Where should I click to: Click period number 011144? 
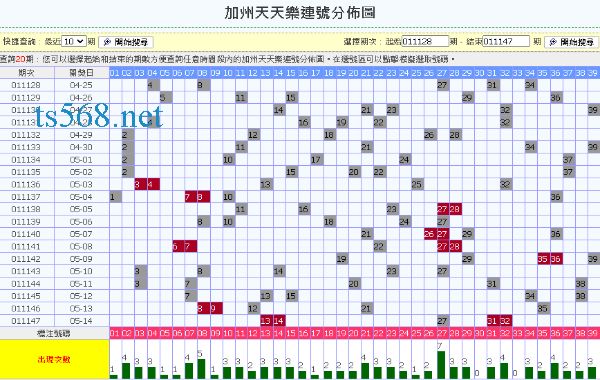point(26,284)
